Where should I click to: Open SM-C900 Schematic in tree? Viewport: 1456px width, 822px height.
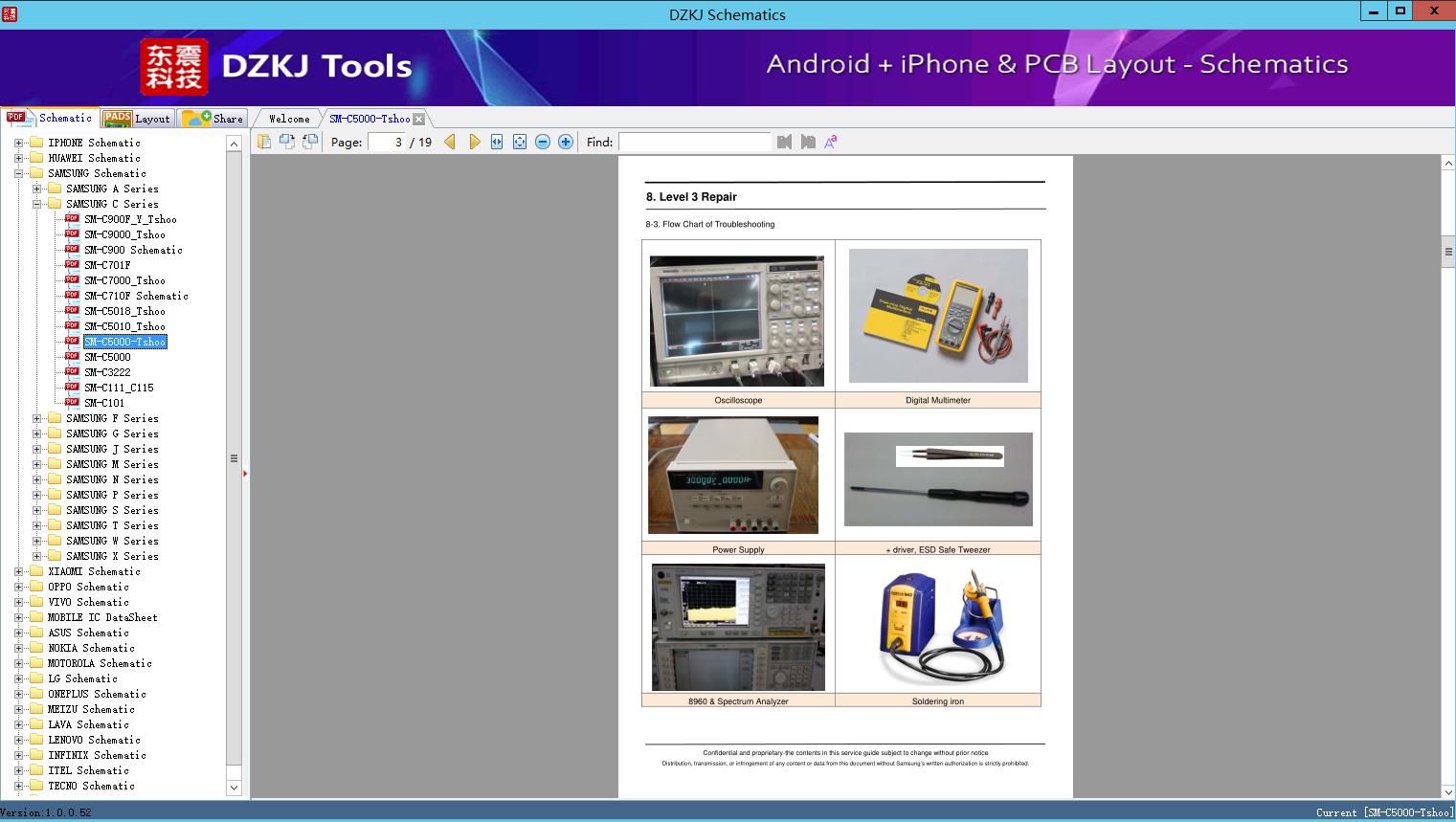(x=133, y=250)
